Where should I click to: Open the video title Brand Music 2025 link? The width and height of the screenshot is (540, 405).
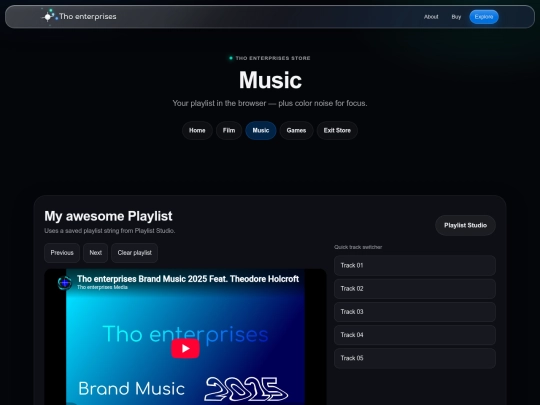(x=188, y=279)
